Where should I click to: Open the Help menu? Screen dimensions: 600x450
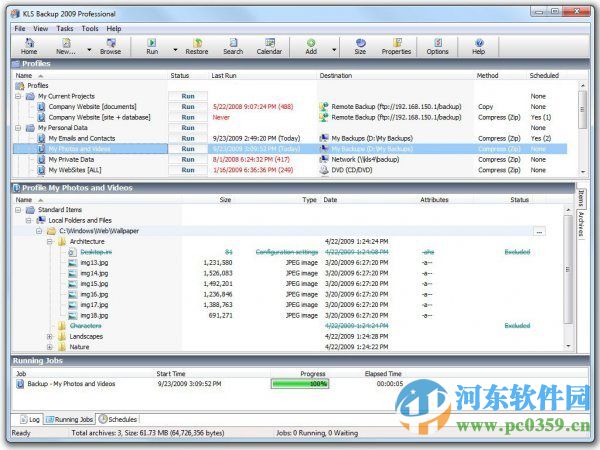[x=114, y=29]
